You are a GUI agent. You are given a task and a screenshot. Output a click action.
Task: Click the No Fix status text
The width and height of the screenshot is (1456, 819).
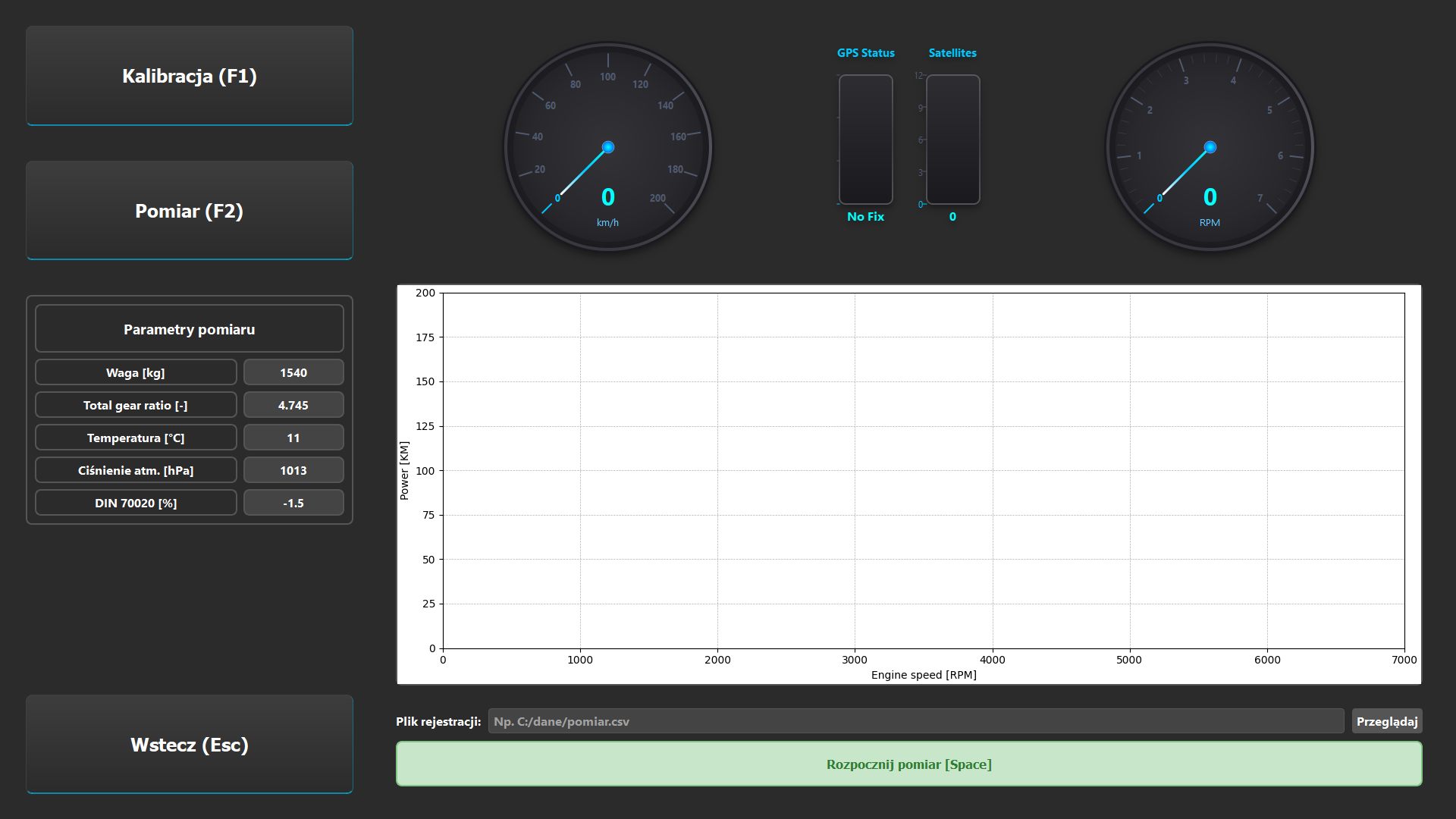point(865,217)
